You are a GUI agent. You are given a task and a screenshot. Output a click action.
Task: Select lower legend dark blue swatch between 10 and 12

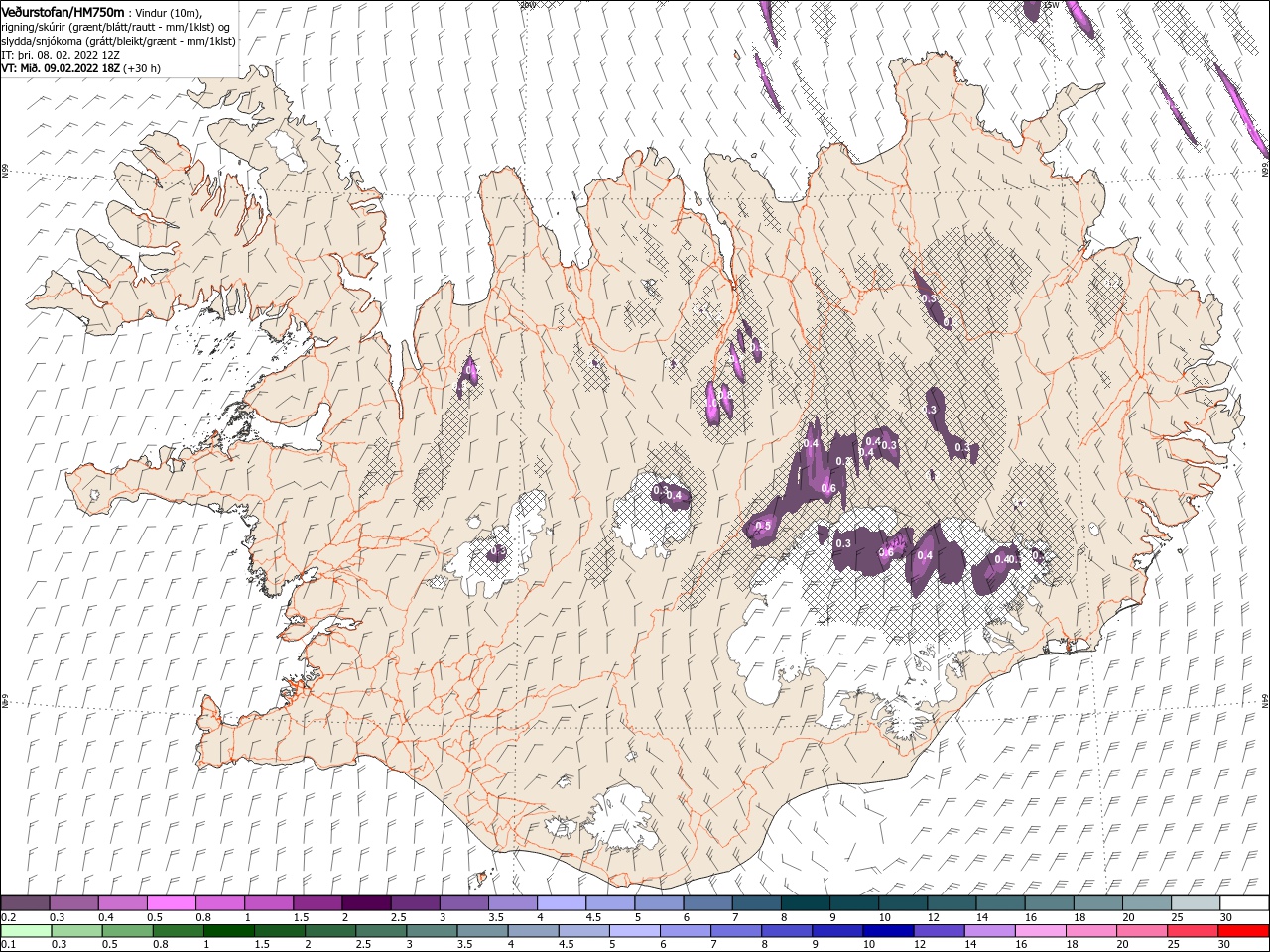pyautogui.click(x=888, y=931)
